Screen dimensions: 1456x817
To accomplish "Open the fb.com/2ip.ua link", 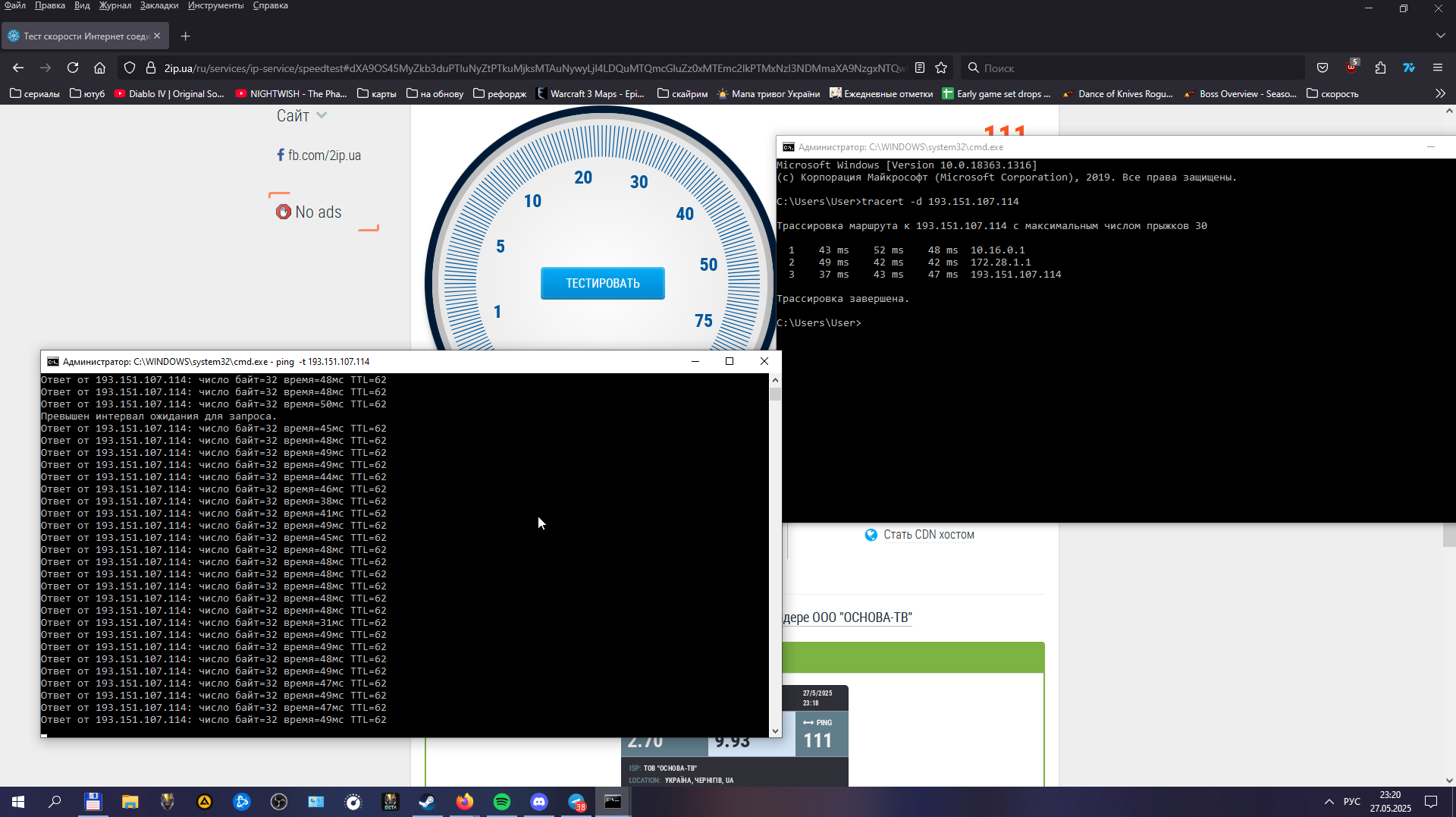I will 318,156.
